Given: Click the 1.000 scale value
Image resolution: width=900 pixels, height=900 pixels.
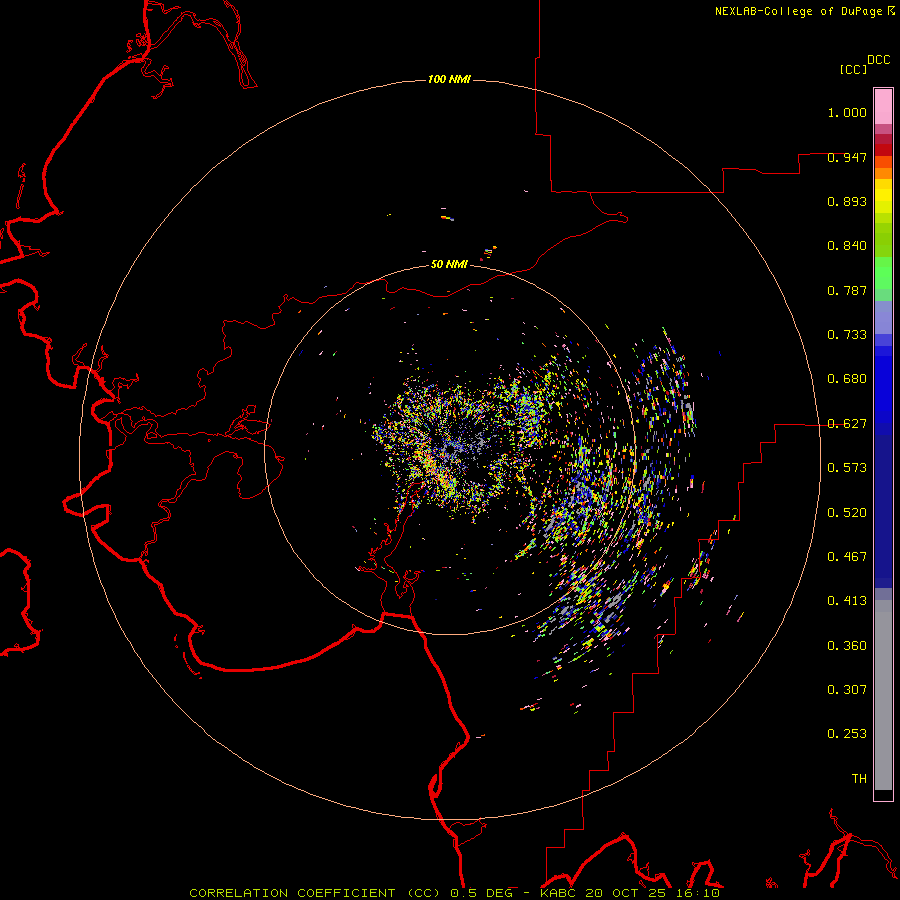Looking at the screenshot, I should click(847, 112).
